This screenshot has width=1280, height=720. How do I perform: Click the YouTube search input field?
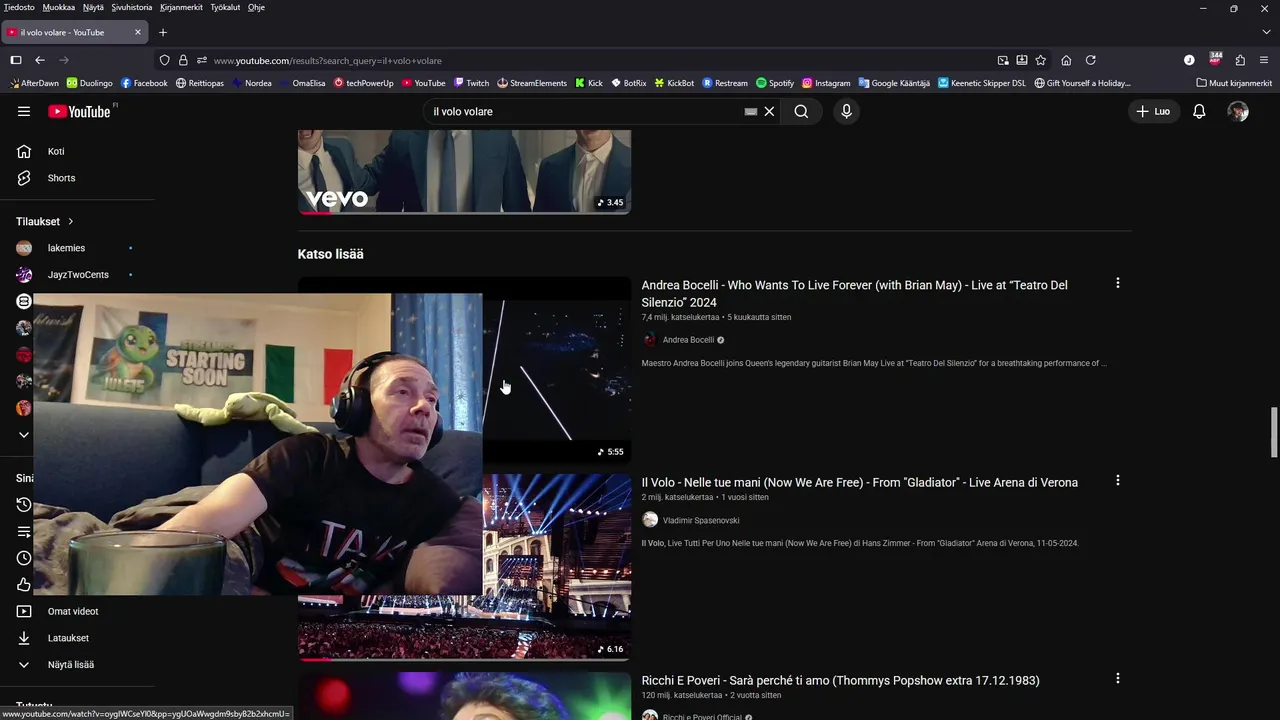(x=585, y=111)
